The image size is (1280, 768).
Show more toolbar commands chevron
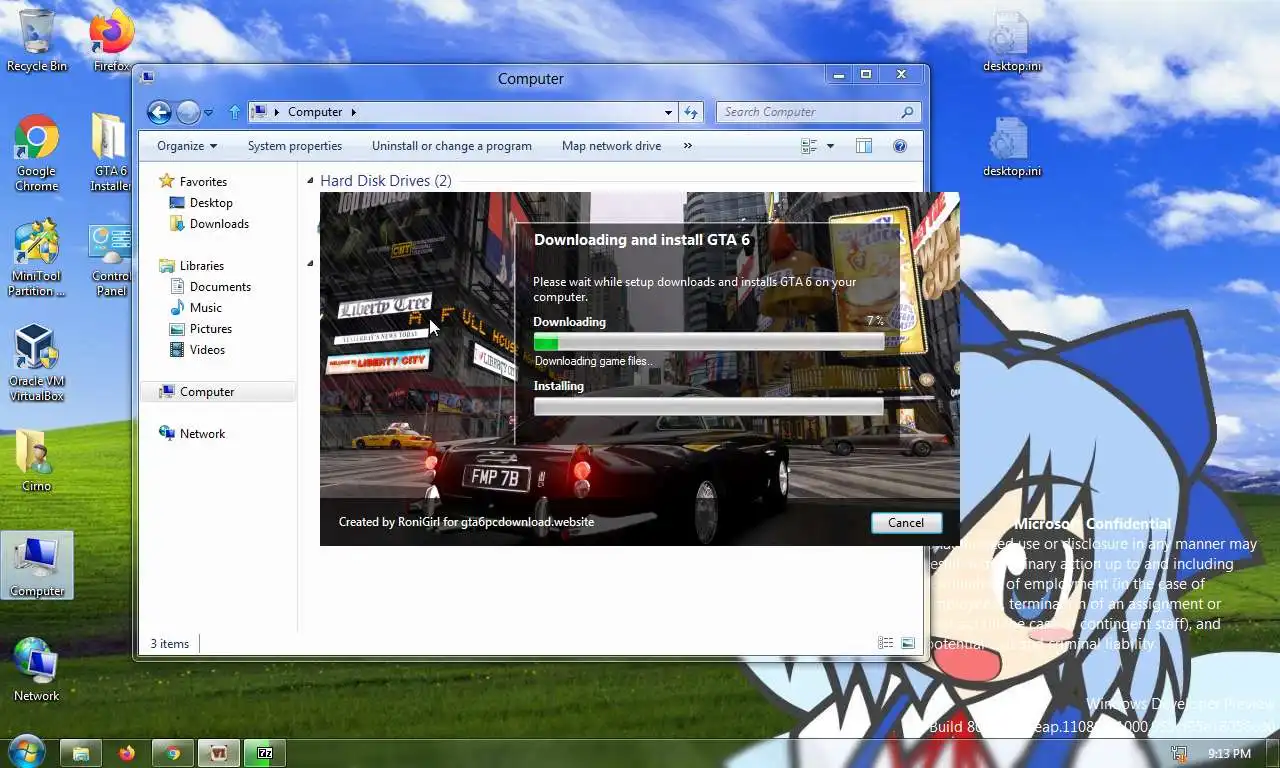point(687,146)
